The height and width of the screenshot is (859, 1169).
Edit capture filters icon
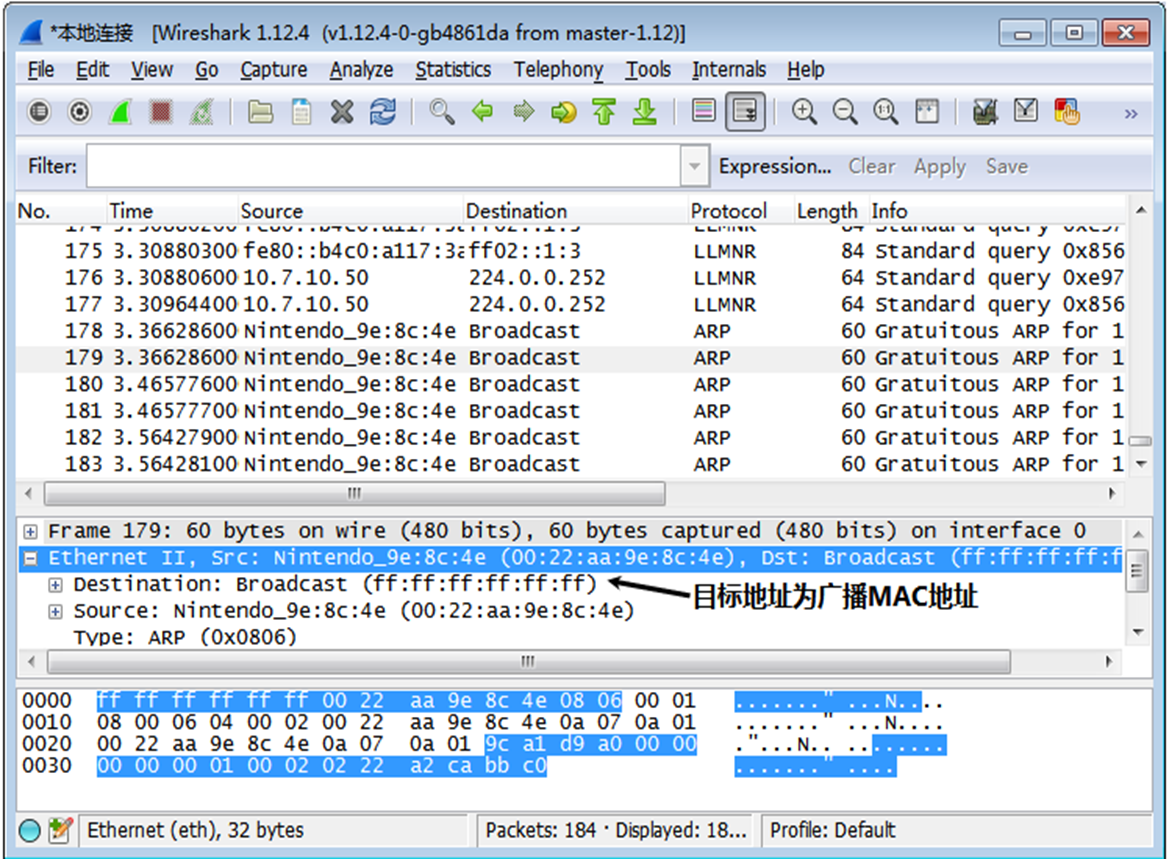point(985,112)
